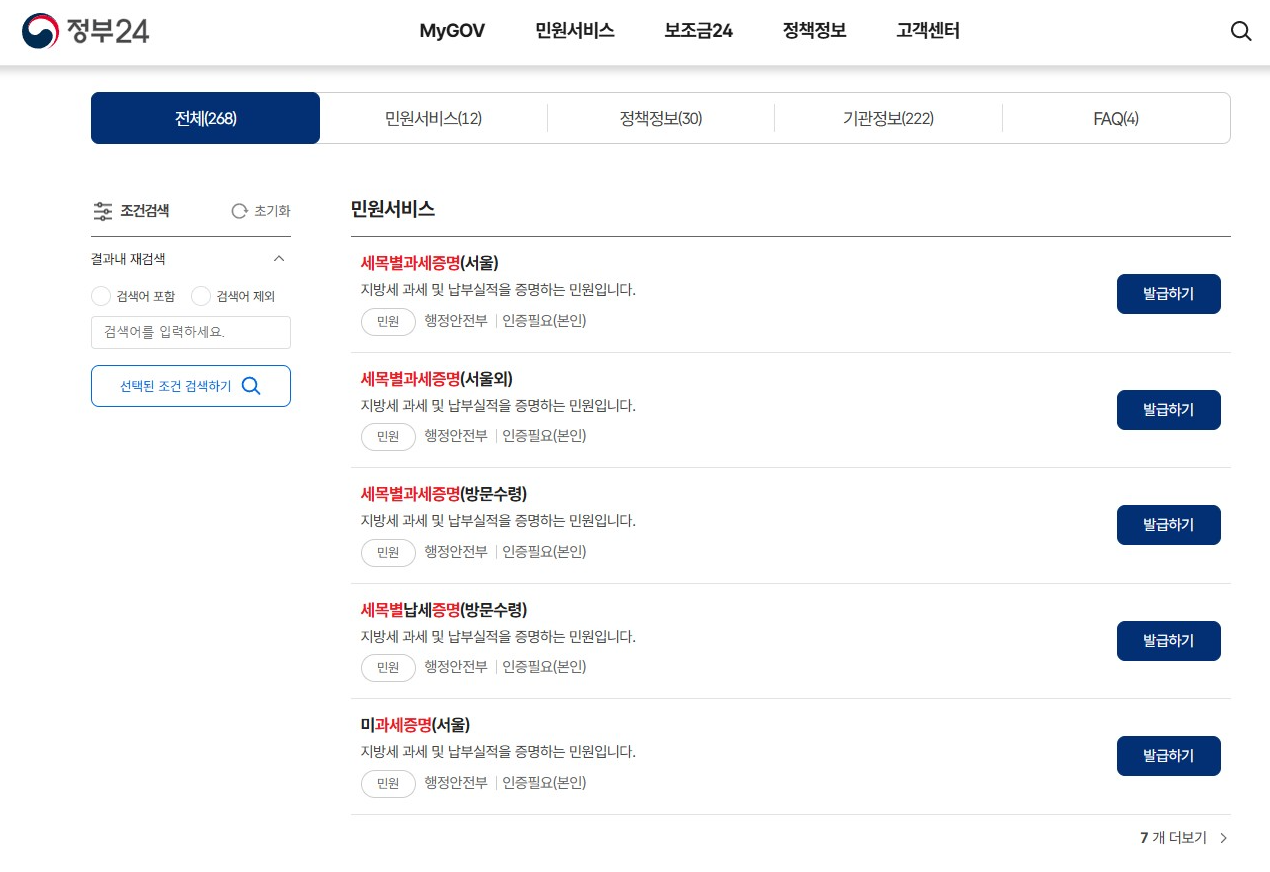Open the 세목별과세증명(서울) result title
Screen dimensions: 1270x872
(x=429, y=263)
